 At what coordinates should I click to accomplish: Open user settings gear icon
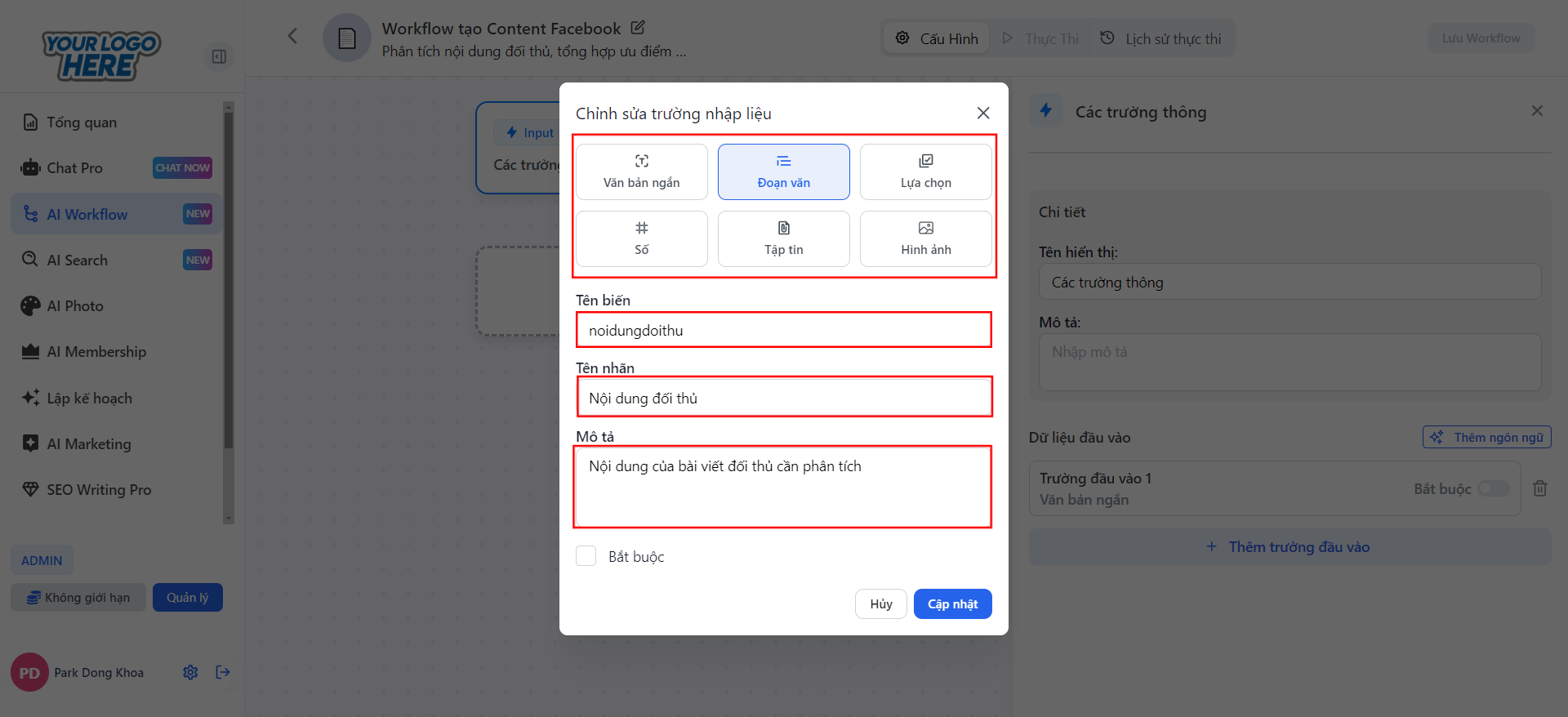(190, 672)
